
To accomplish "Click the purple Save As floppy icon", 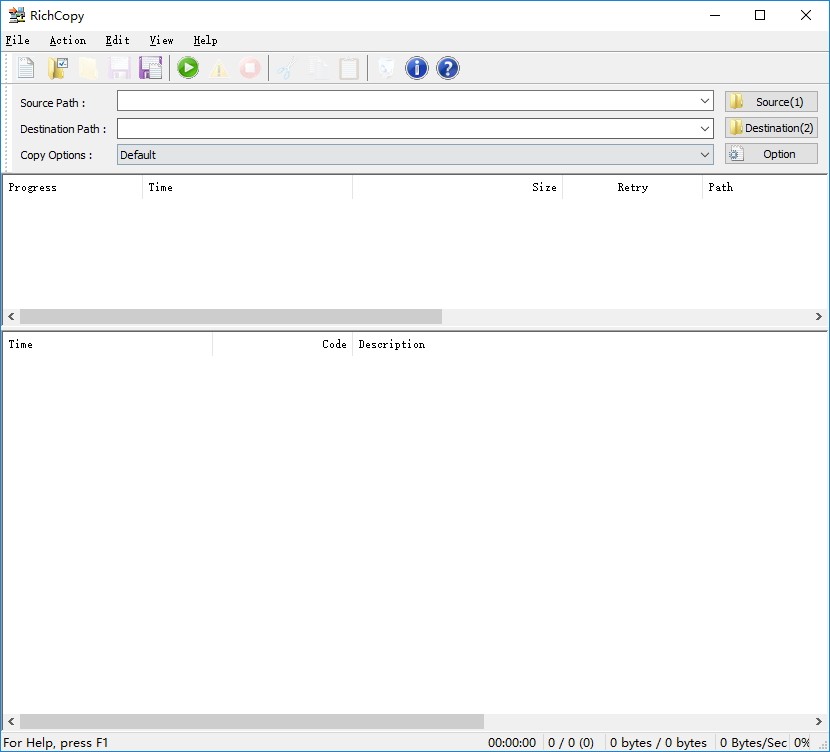I will click(150, 68).
